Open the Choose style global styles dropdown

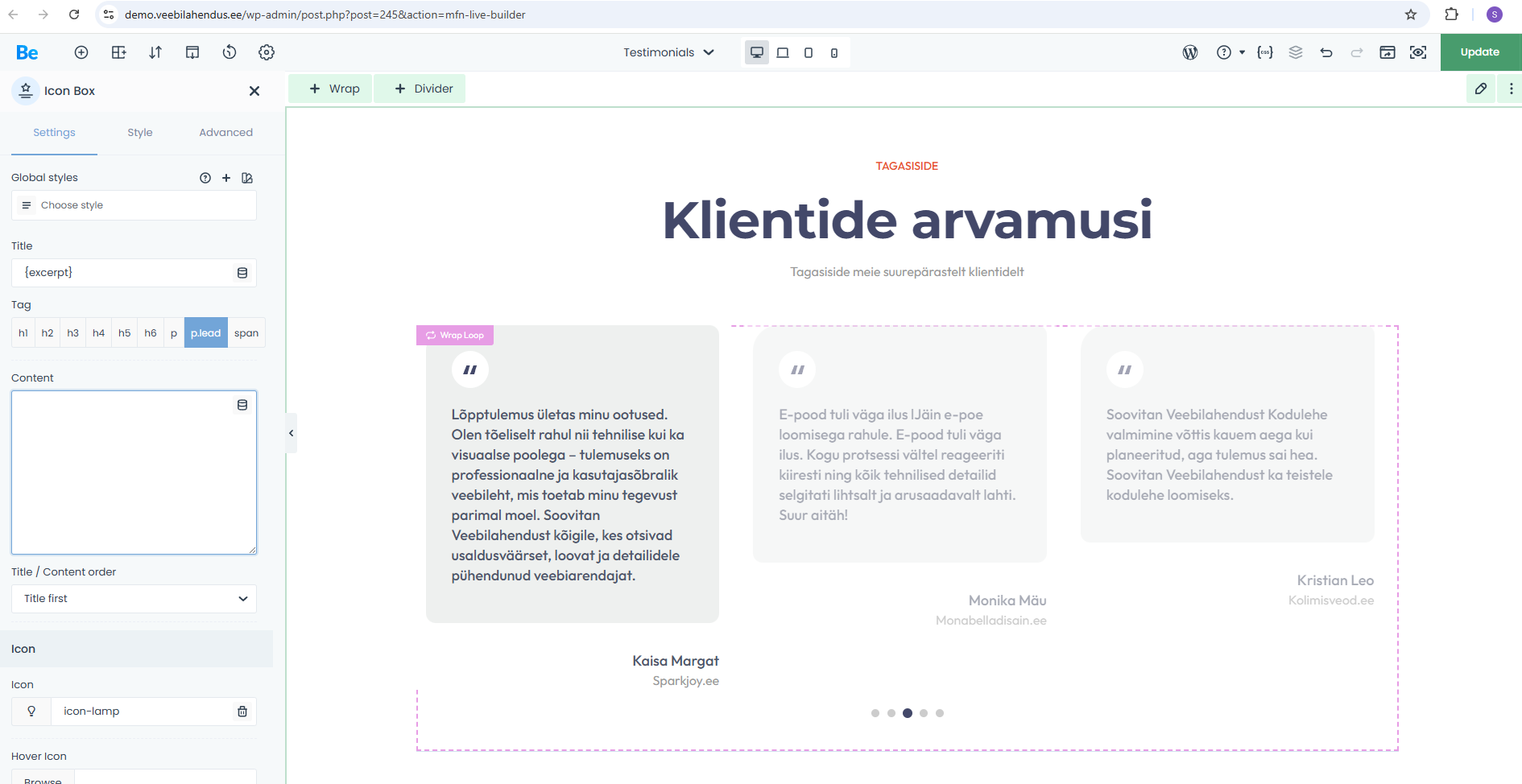point(134,205)
